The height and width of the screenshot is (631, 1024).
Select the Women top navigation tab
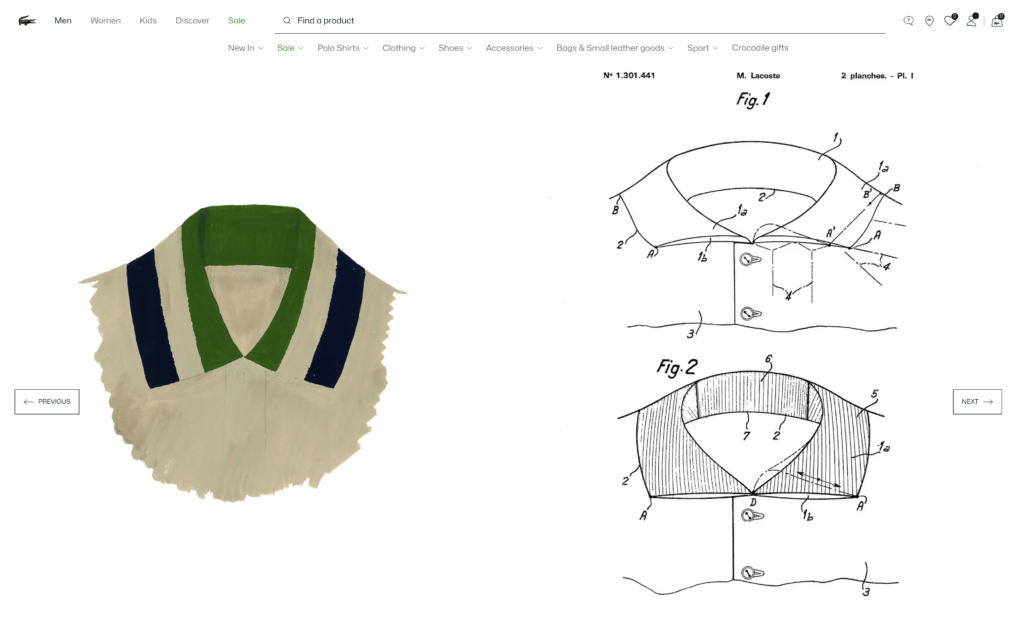(x=105, y=20)
